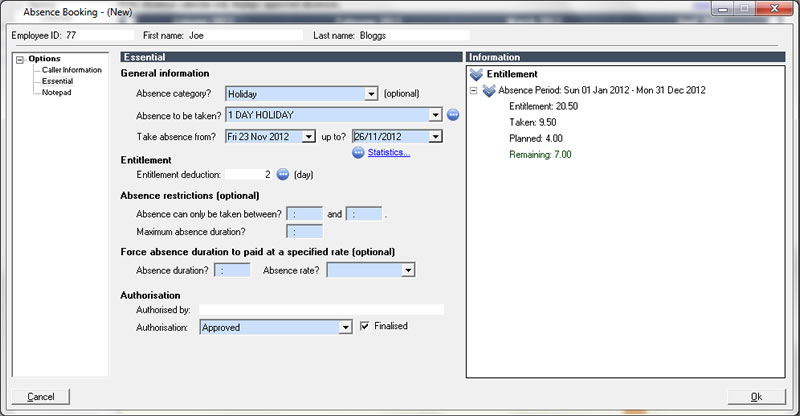
Task: Click the Entitlement header chevron icon
Action: click(476, 74)
